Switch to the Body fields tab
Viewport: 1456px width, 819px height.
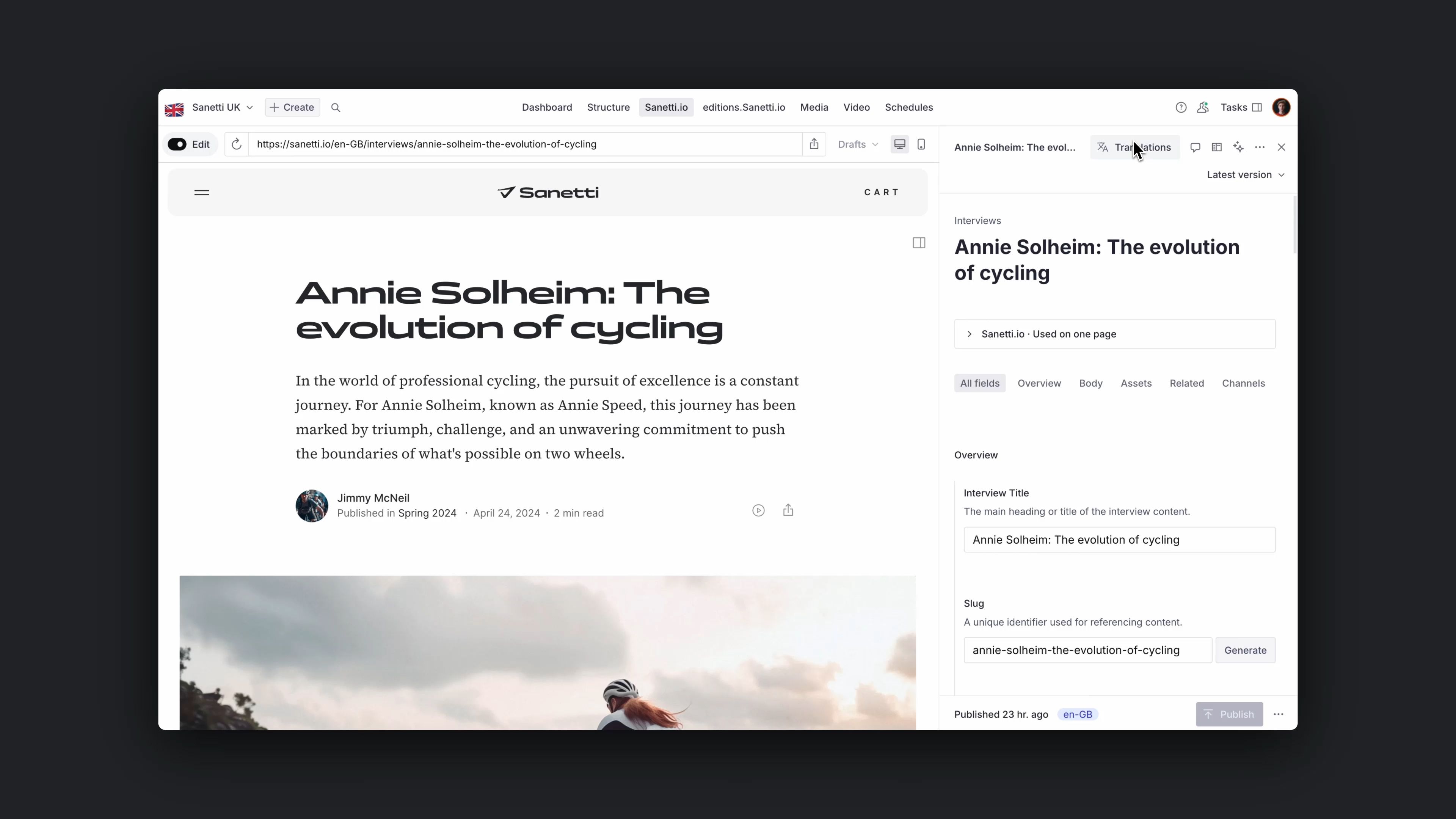point(1090,383)
